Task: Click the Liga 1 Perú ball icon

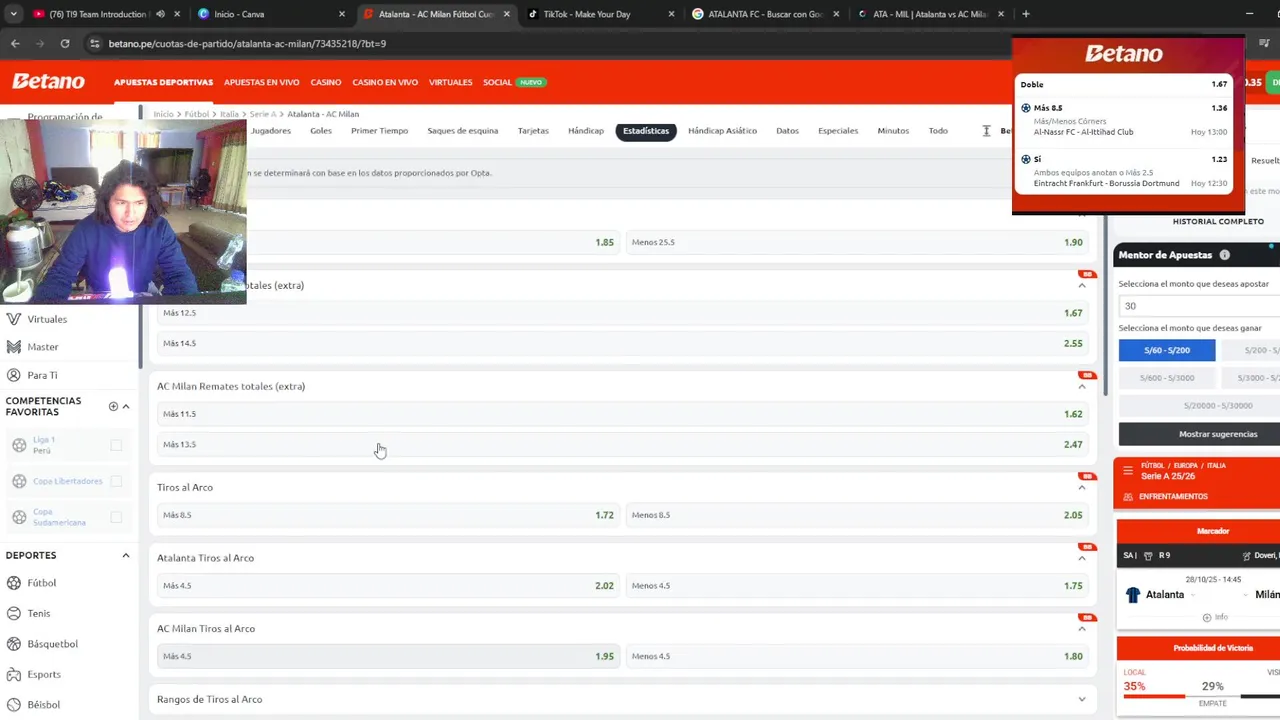Action: pos(19,445)
